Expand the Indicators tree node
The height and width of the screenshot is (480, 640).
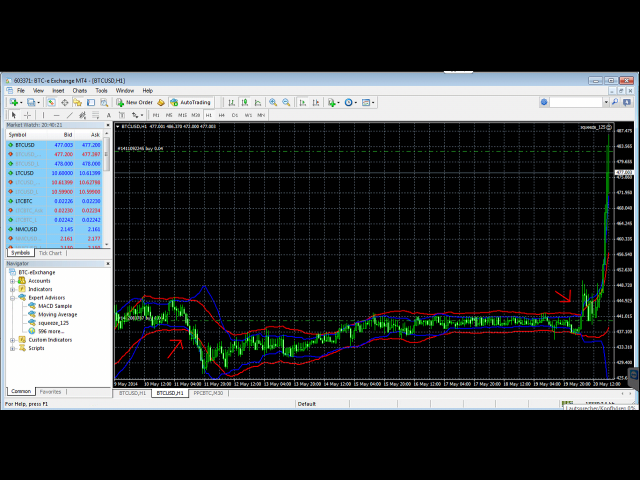[x=12, y=289]
